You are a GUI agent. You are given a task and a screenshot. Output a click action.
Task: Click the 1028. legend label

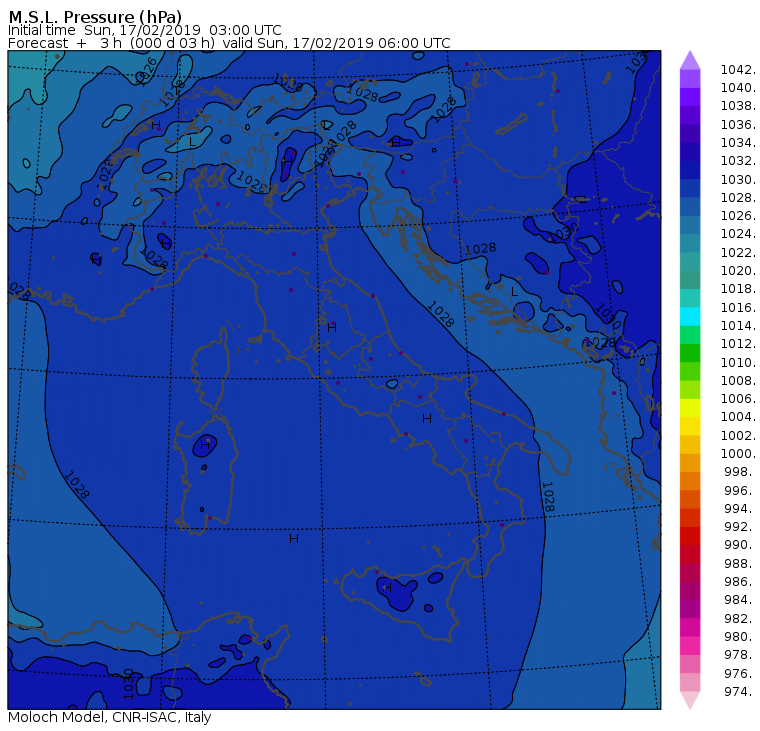738,198
